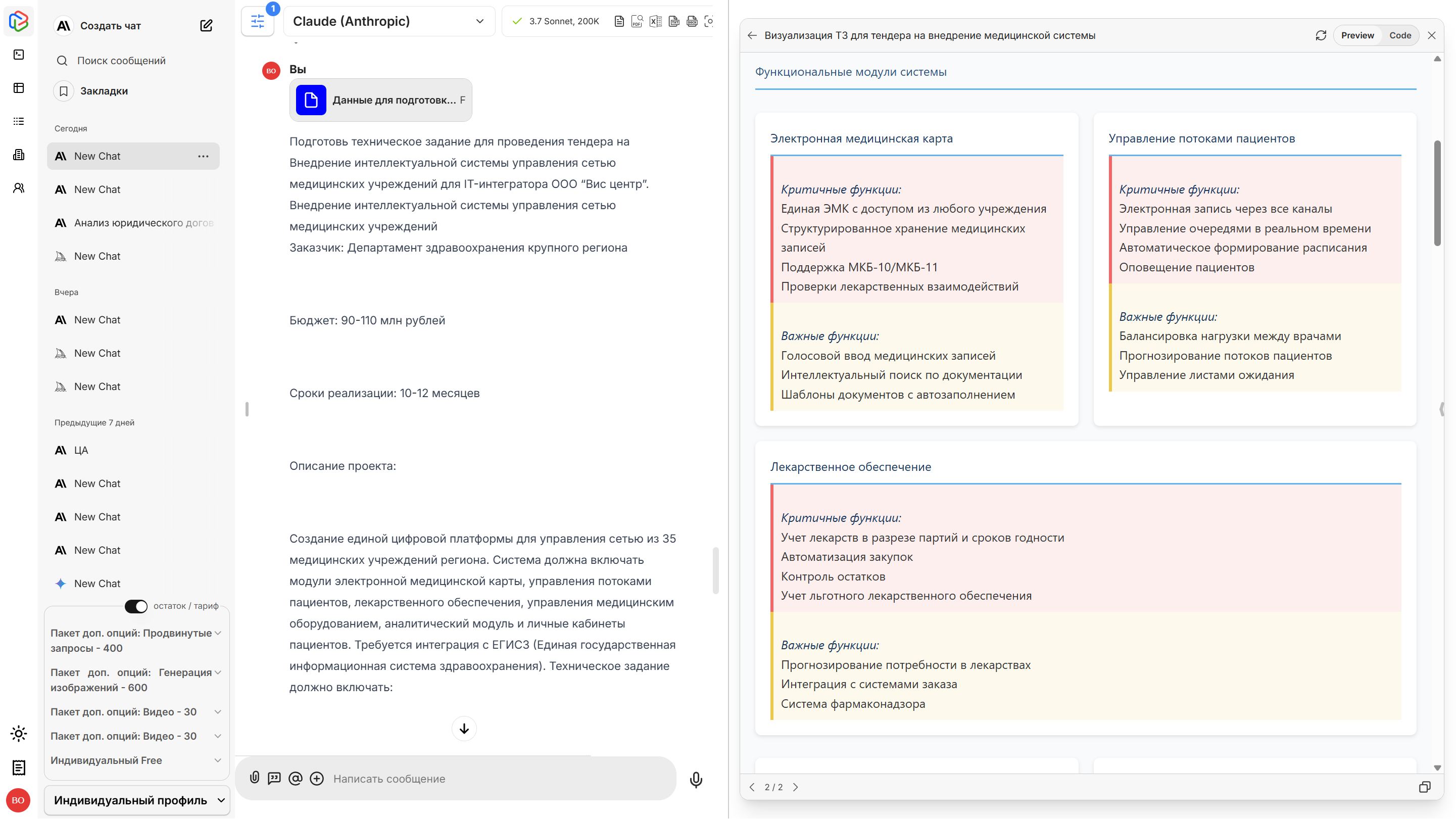Open the table layout sidebar icon

19,87
